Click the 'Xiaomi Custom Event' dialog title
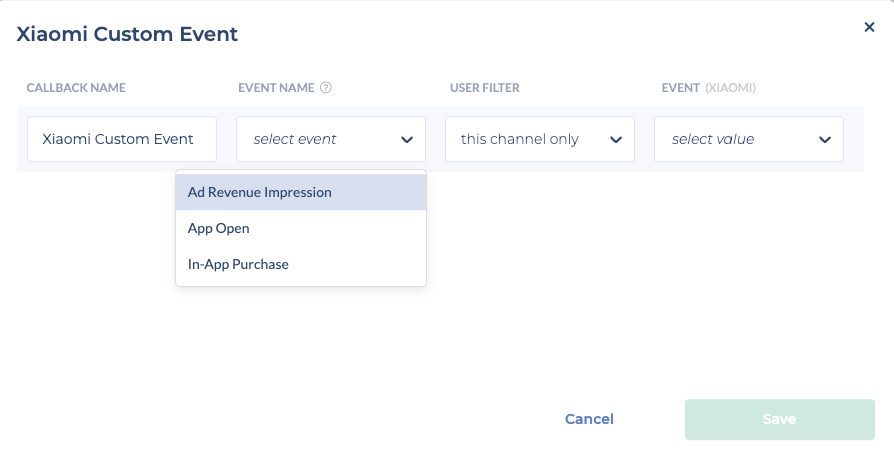Screen dimensions: 894x455 (127, 34)
